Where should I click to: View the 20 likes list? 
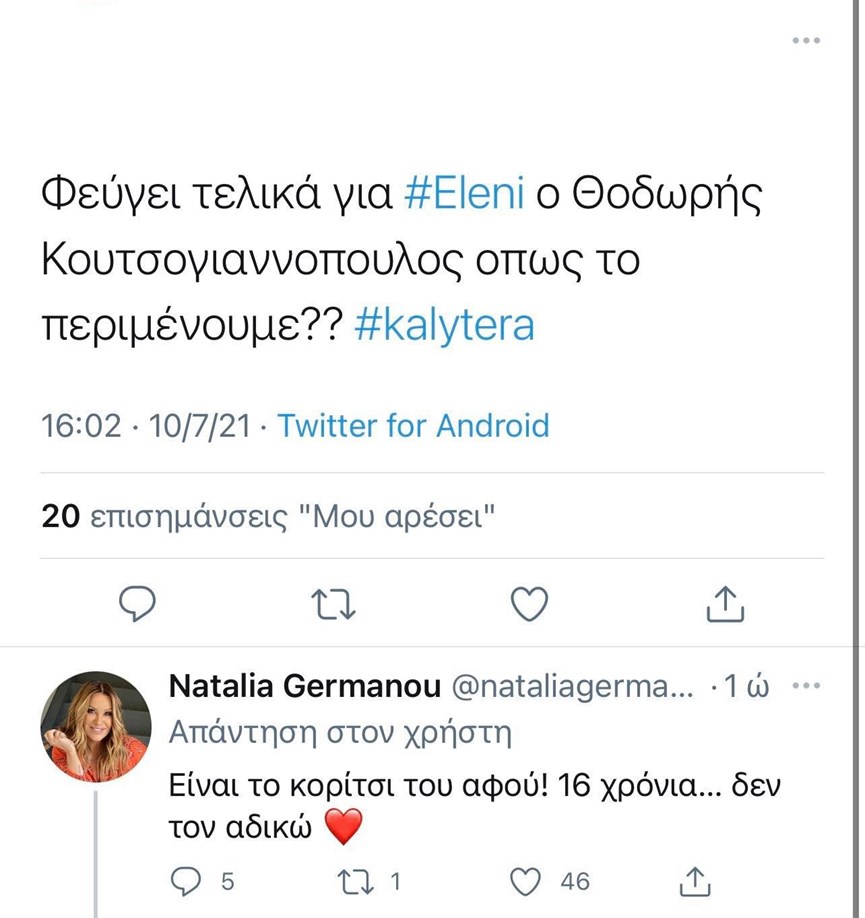coord(269,516)
